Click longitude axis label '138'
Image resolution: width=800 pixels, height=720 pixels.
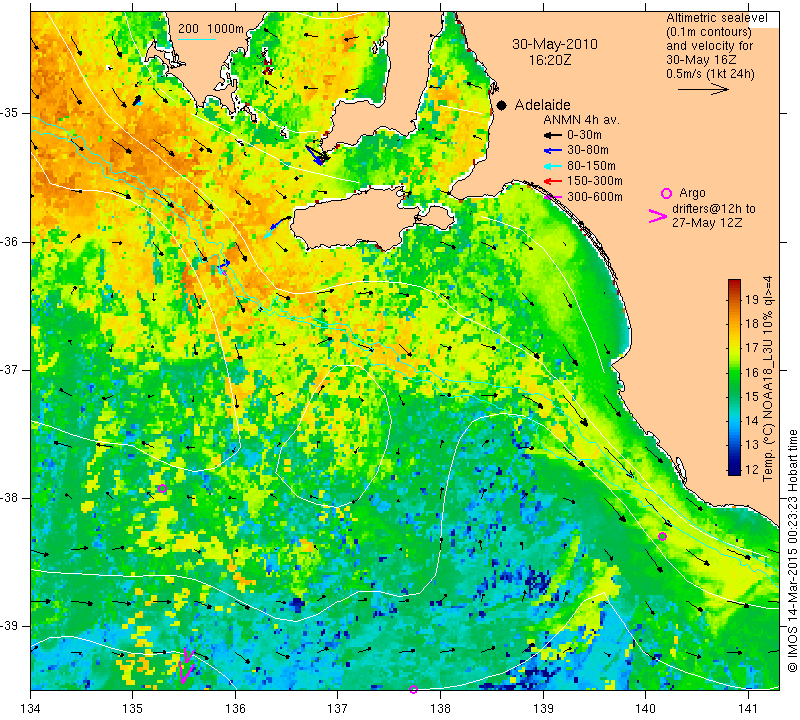(x=440, y=709)
